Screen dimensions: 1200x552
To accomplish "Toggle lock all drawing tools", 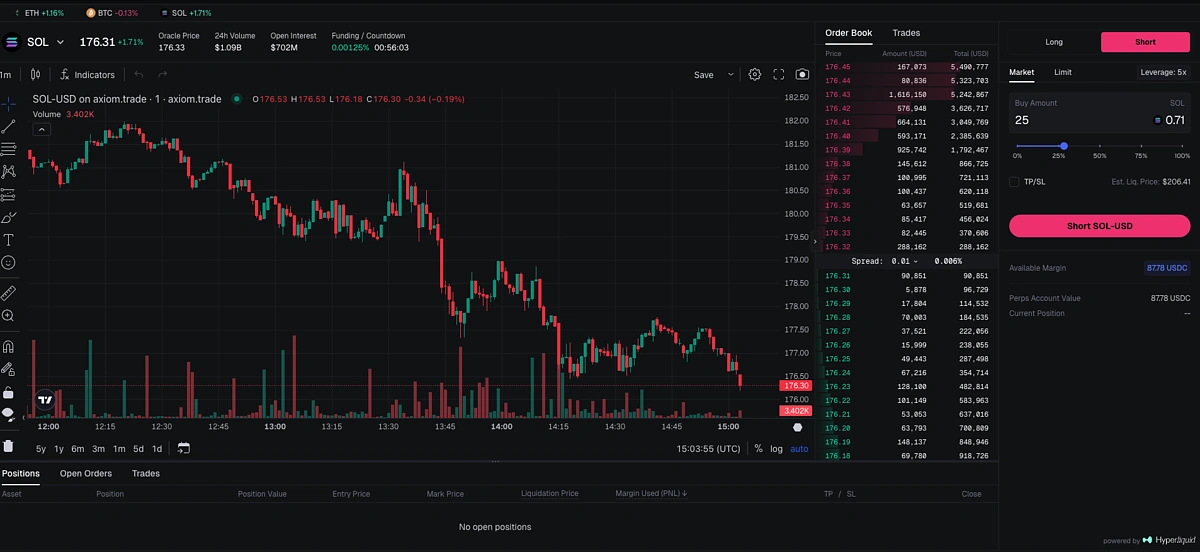I will pos(8,392).
